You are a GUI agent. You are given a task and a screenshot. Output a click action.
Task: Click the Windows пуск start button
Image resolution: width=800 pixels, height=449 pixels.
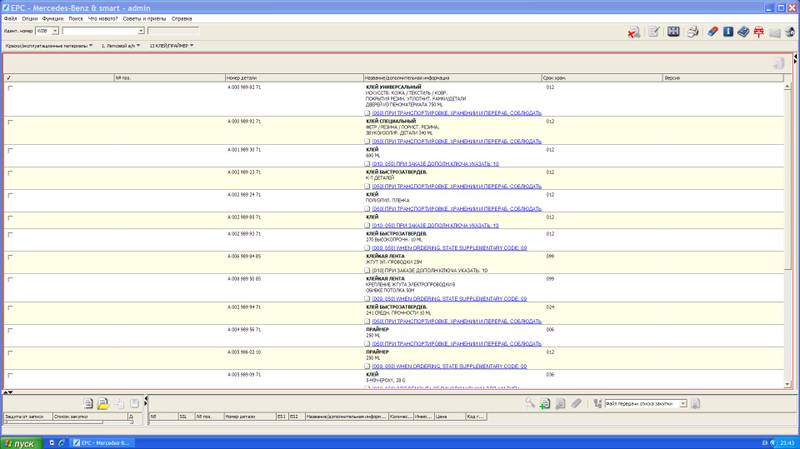pos(21,443)
